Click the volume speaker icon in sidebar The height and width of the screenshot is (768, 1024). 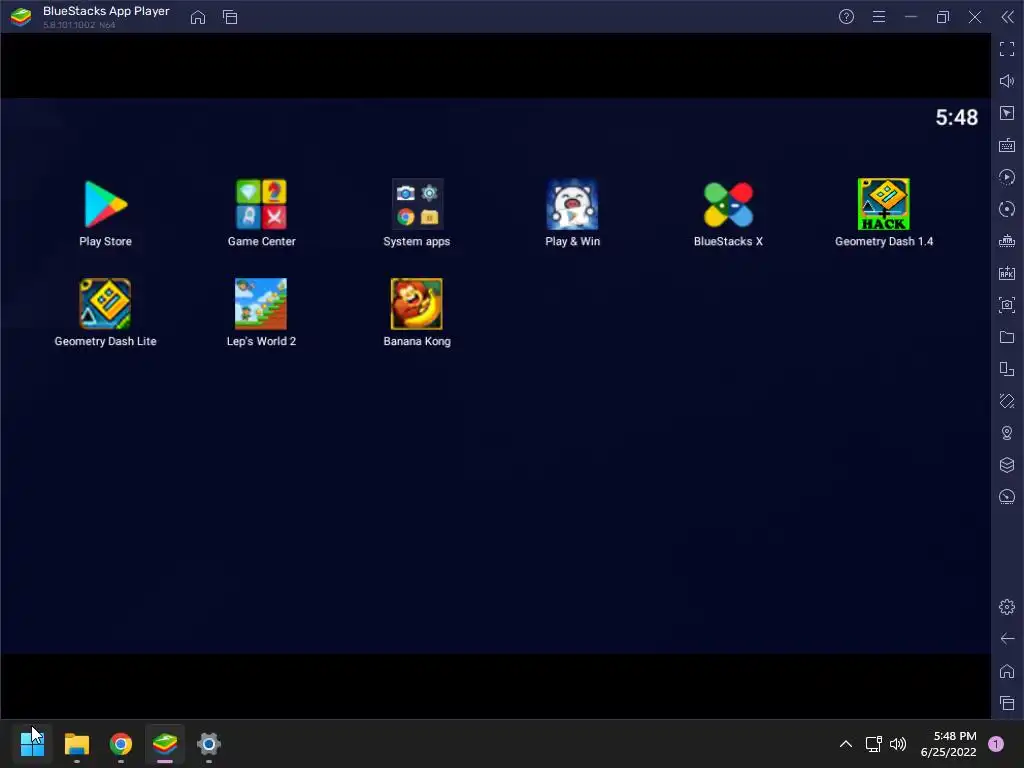pos(1007,81)
